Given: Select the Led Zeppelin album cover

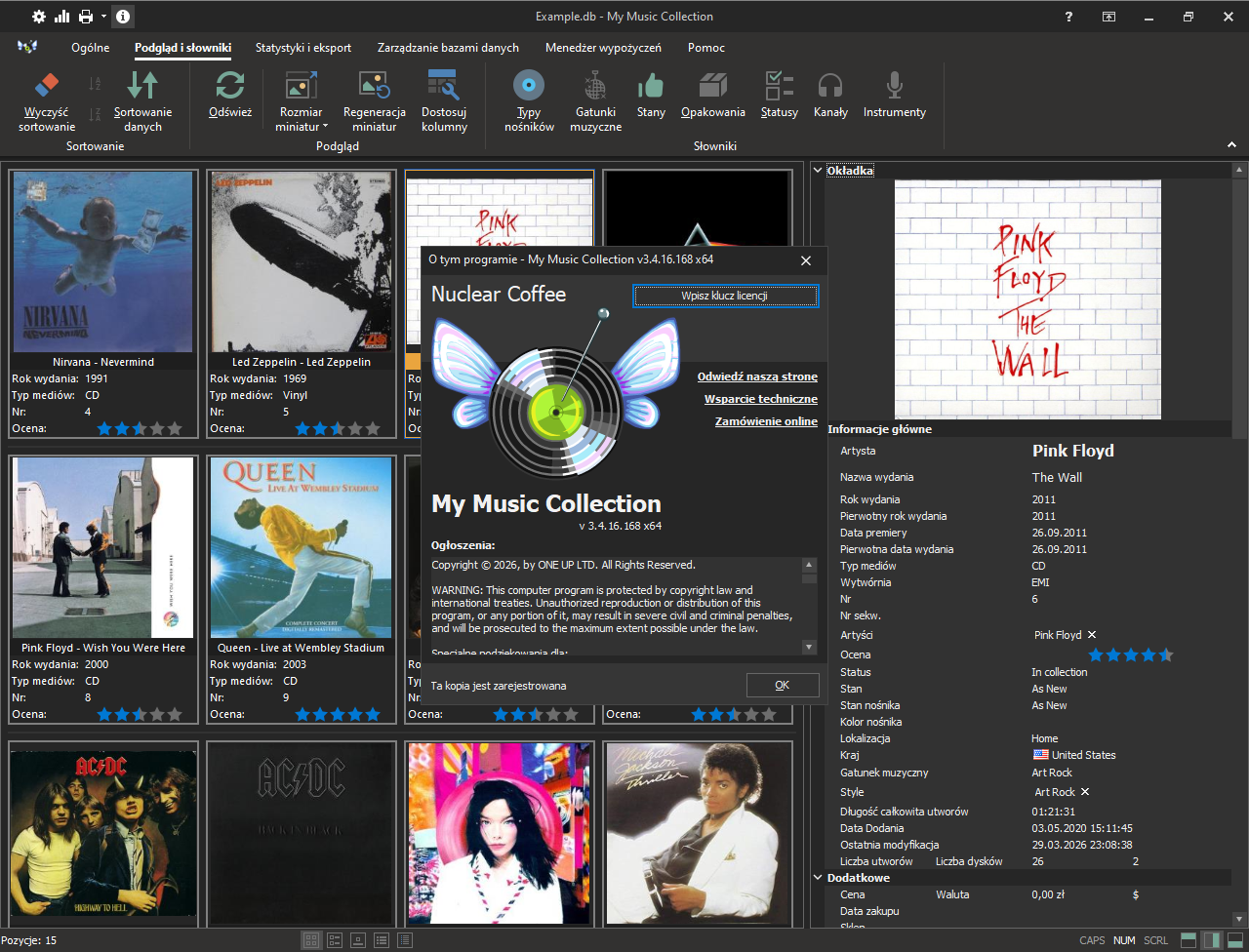Looking at the screenshot, I should coord(302,261).
